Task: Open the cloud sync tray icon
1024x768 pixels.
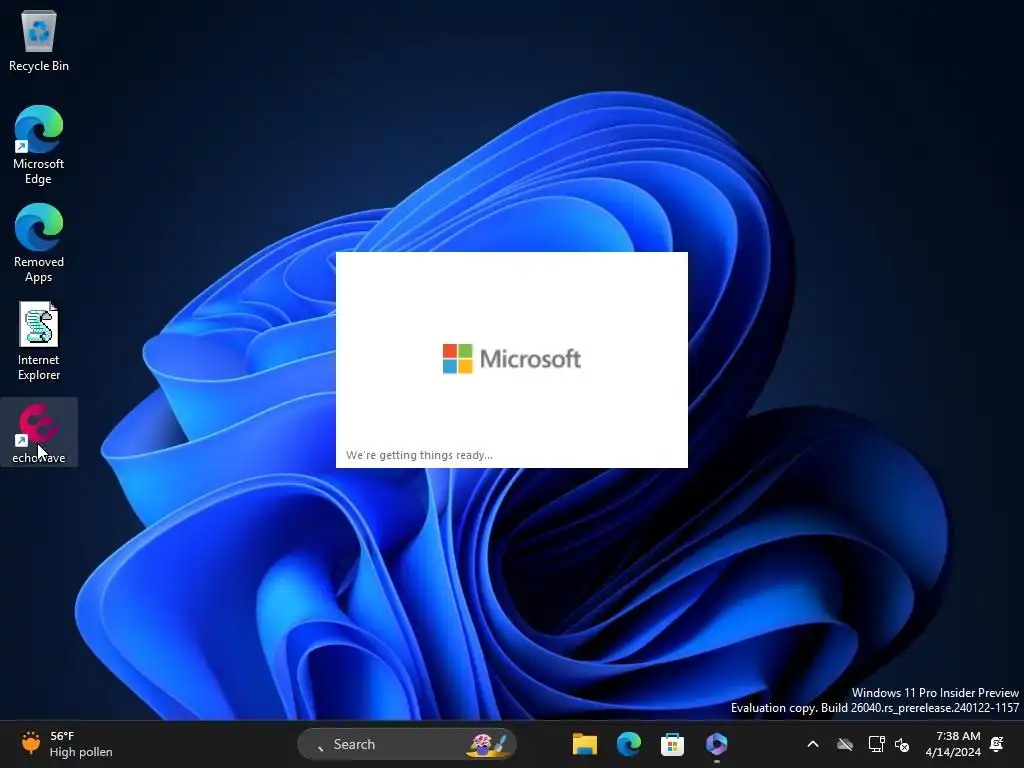Action: [845, 744]
